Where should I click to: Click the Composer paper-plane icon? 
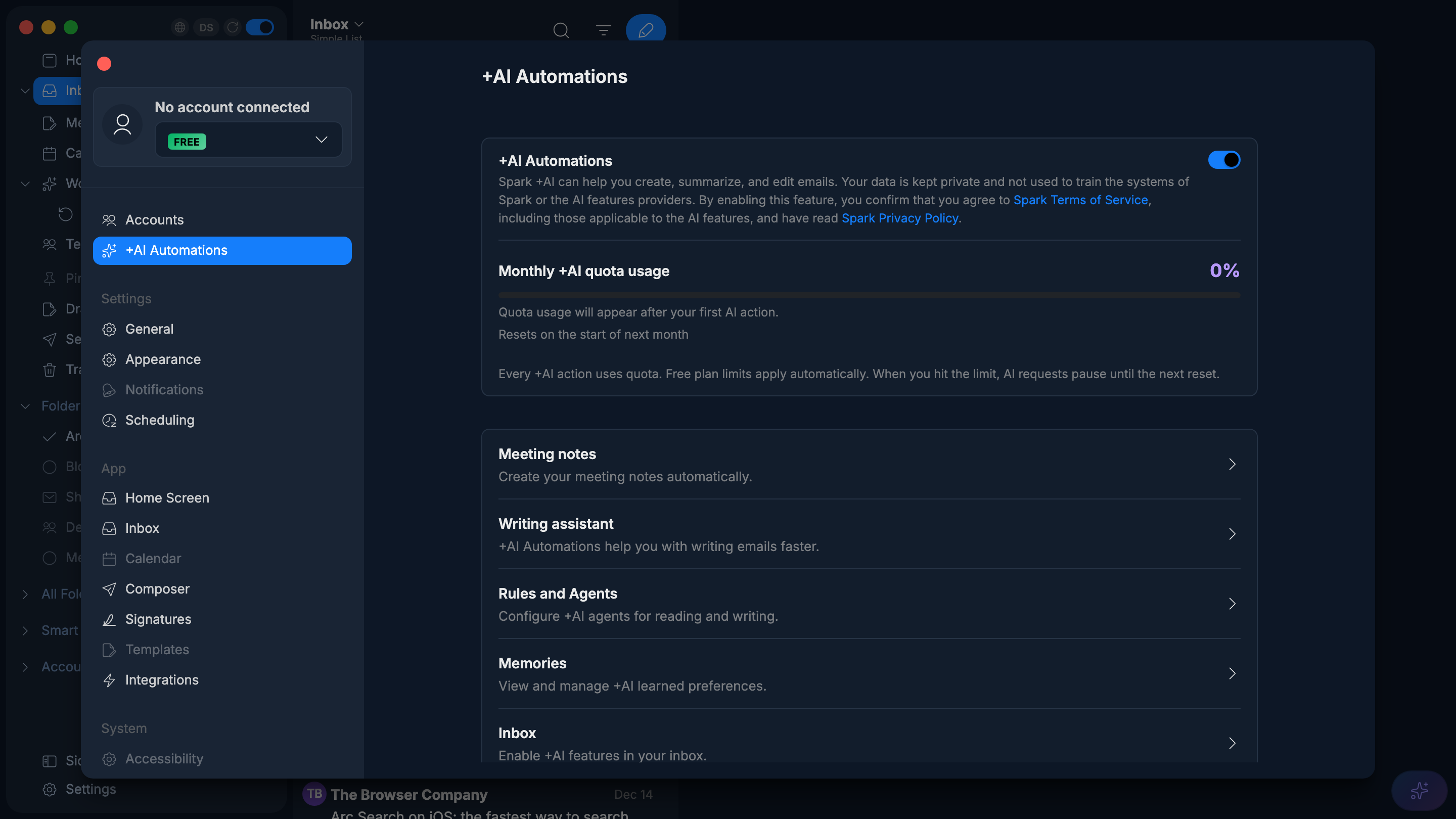[x=109, y=589]
